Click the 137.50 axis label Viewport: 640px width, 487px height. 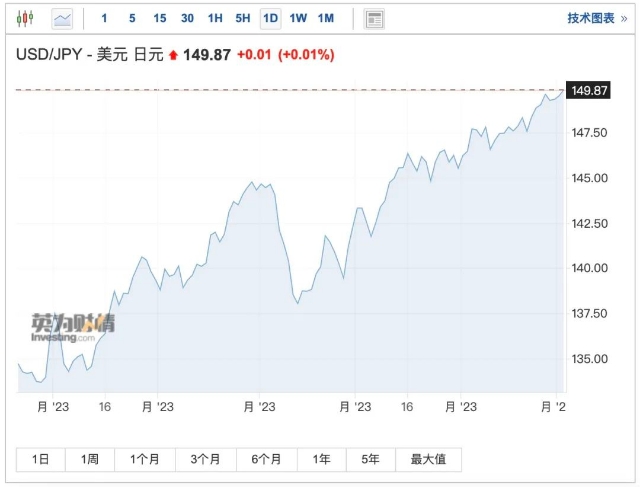(589, 314)
